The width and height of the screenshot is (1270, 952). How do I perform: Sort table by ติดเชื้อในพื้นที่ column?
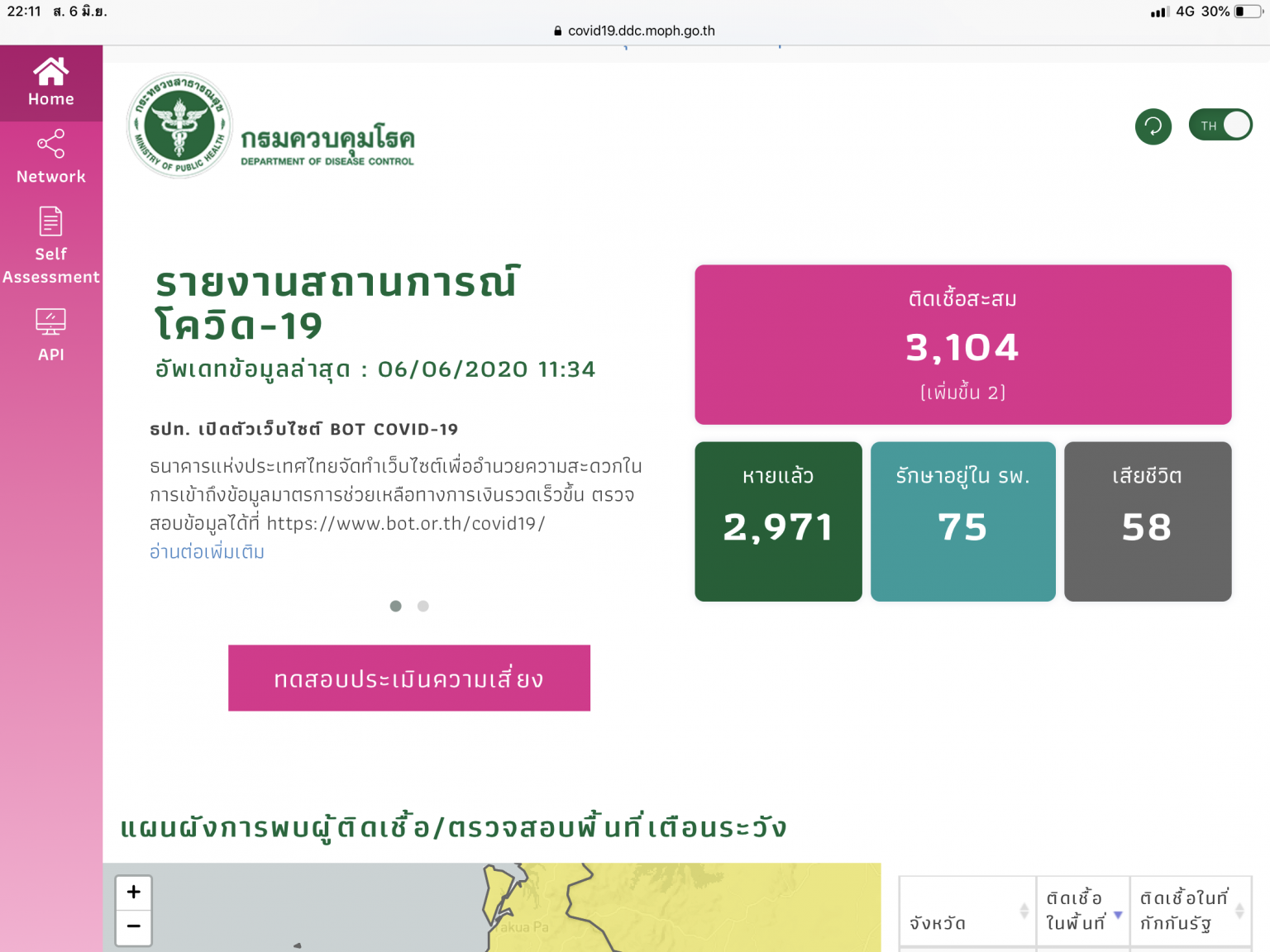coord(1083,911)
